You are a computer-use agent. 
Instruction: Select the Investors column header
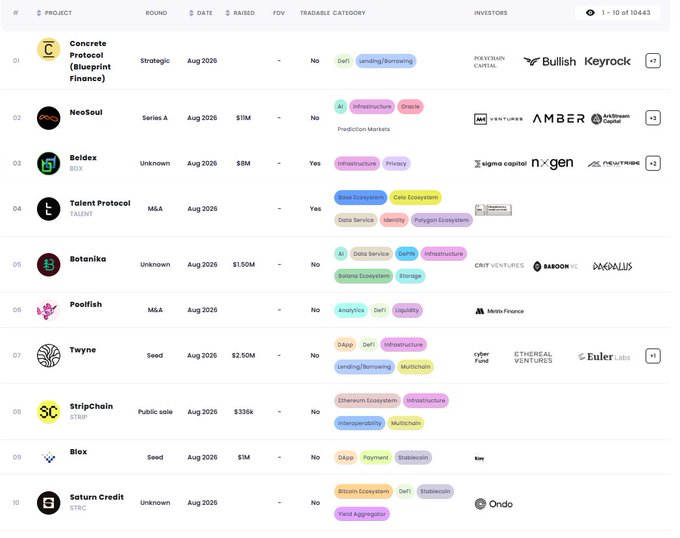coord(490,13)
